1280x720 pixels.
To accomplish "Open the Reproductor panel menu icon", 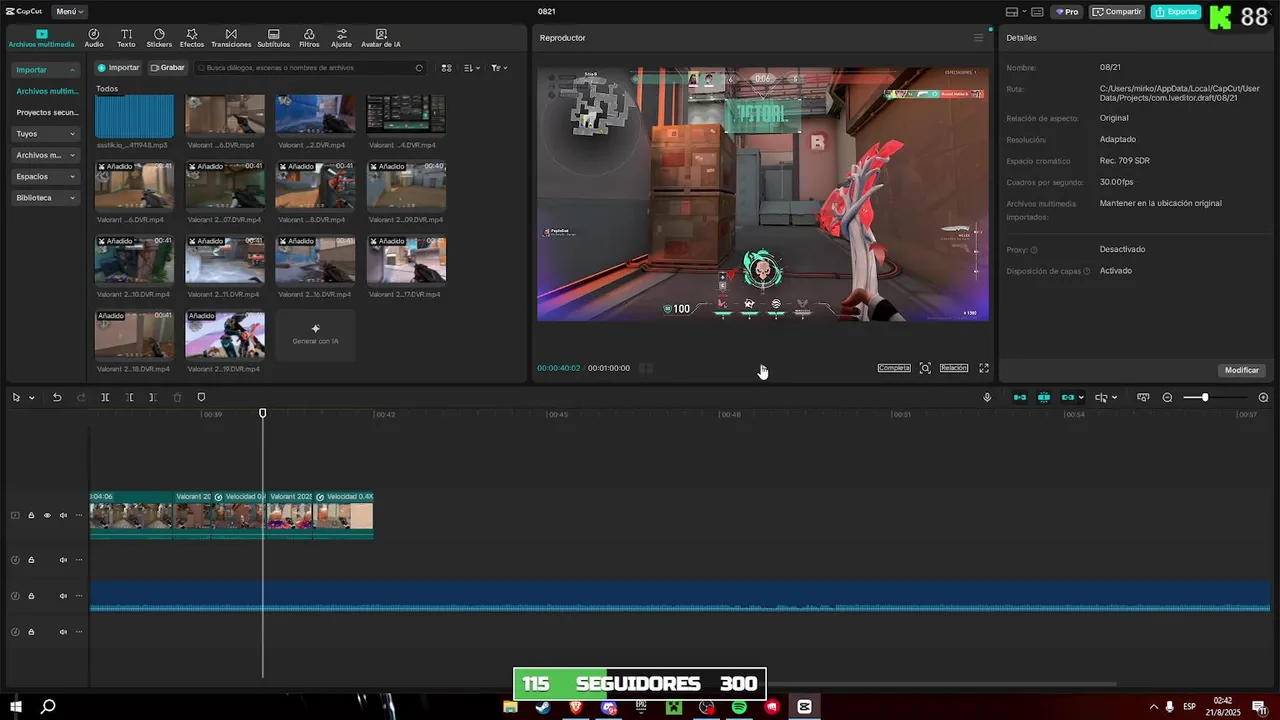I will [x=978, y=38].
